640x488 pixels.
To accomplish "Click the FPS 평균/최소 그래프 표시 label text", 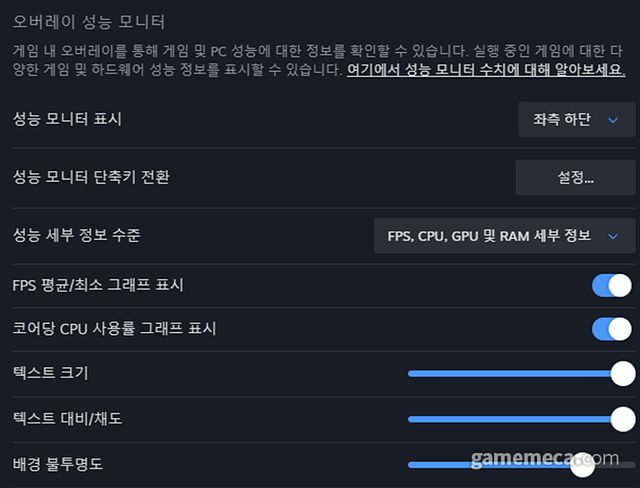I will 98,286.
